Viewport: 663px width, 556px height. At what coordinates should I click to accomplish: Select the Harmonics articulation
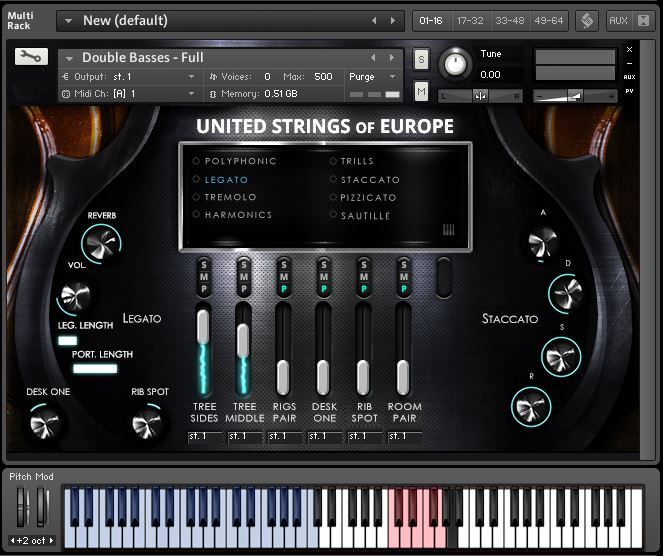click(233, 215)
